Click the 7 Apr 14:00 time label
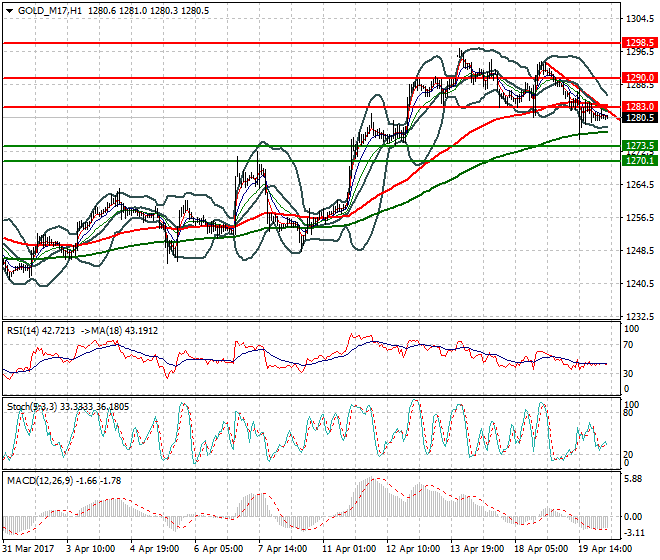This screenshot has width=660, height=560. [282, 549]
